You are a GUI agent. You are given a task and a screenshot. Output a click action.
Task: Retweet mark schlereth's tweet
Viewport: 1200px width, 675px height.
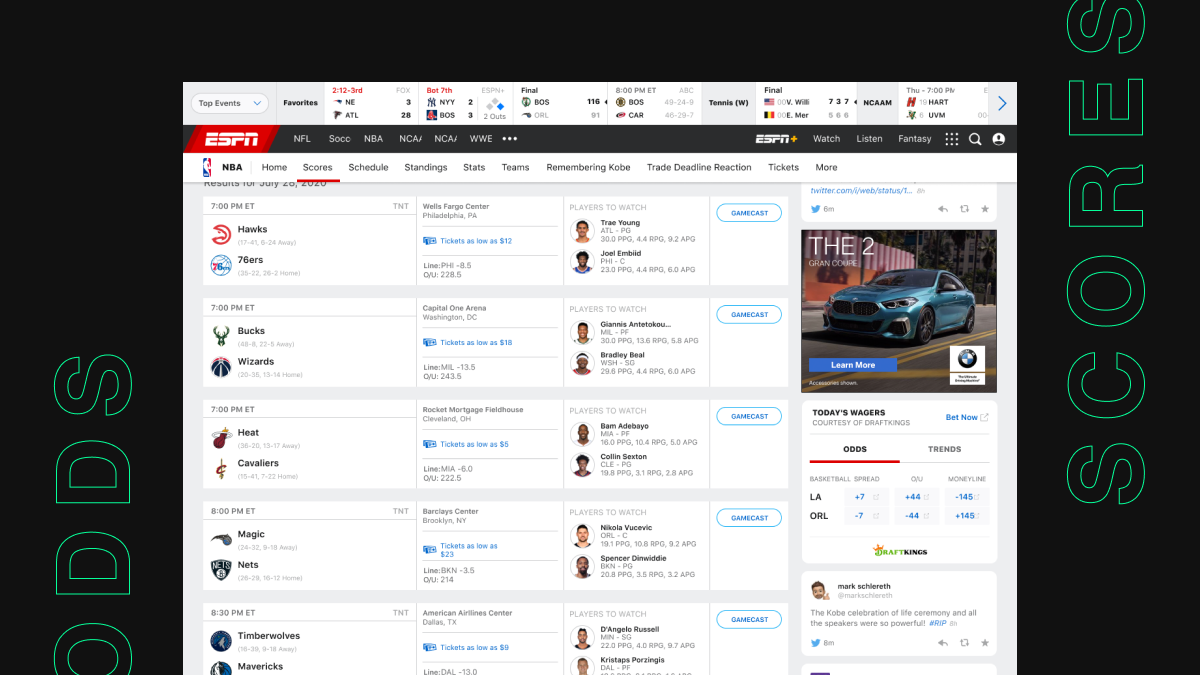tap(964, 643)
